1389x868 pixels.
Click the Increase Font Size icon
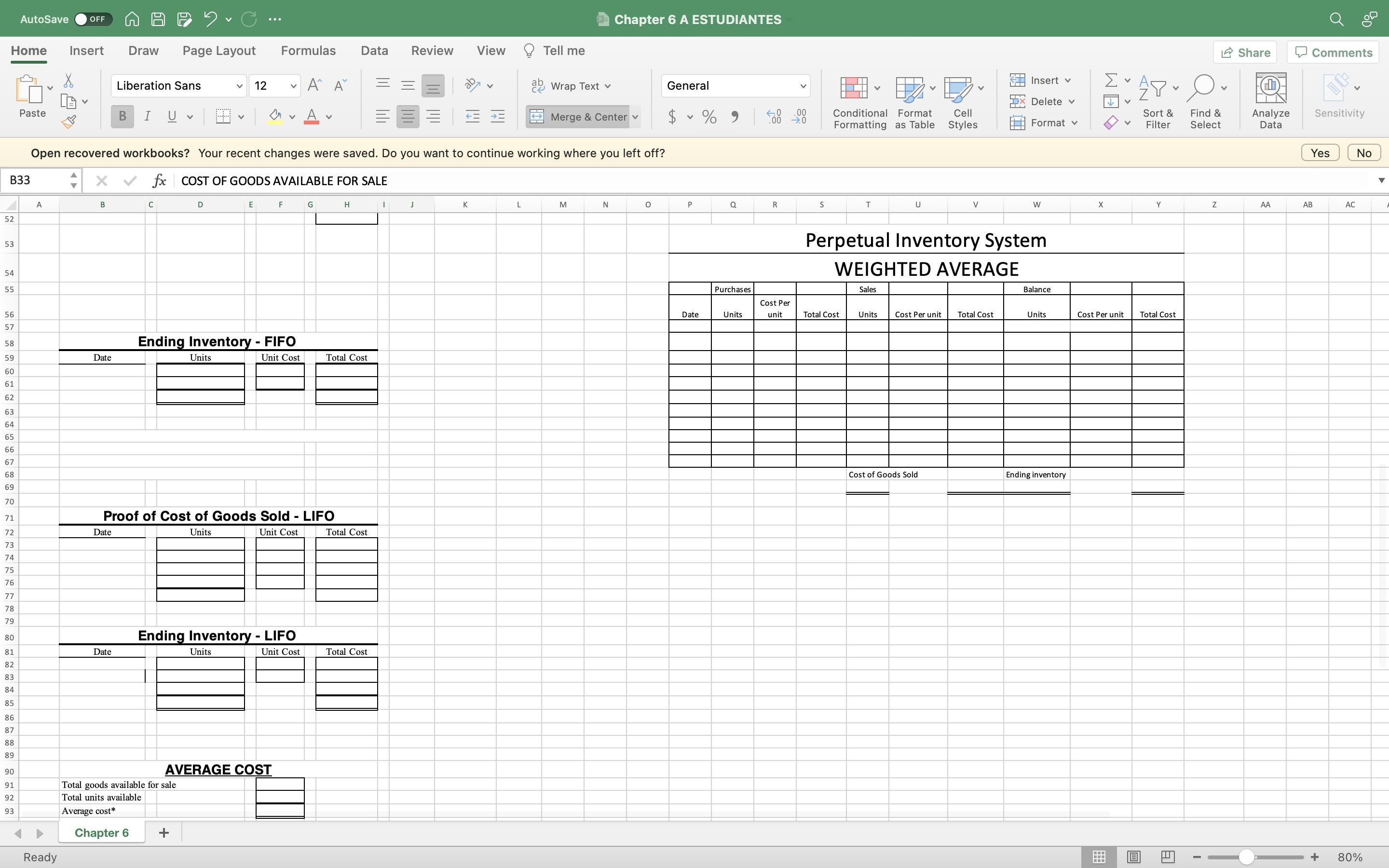(314, 85)
